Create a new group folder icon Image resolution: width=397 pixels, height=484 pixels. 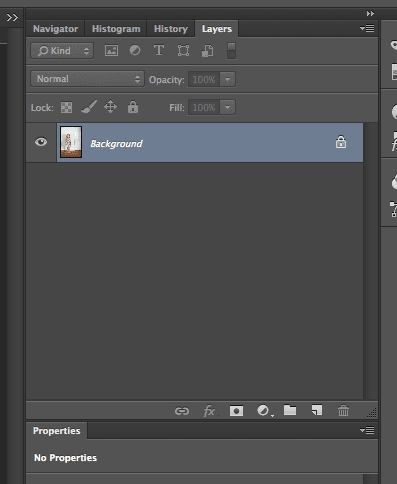(x=290, y=410)
